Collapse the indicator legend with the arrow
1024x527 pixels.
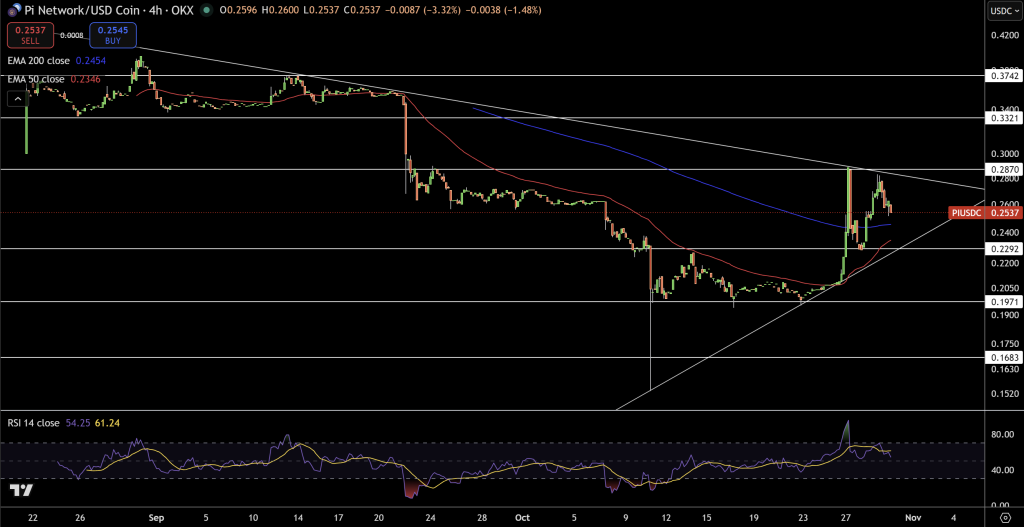pos(18,99)
